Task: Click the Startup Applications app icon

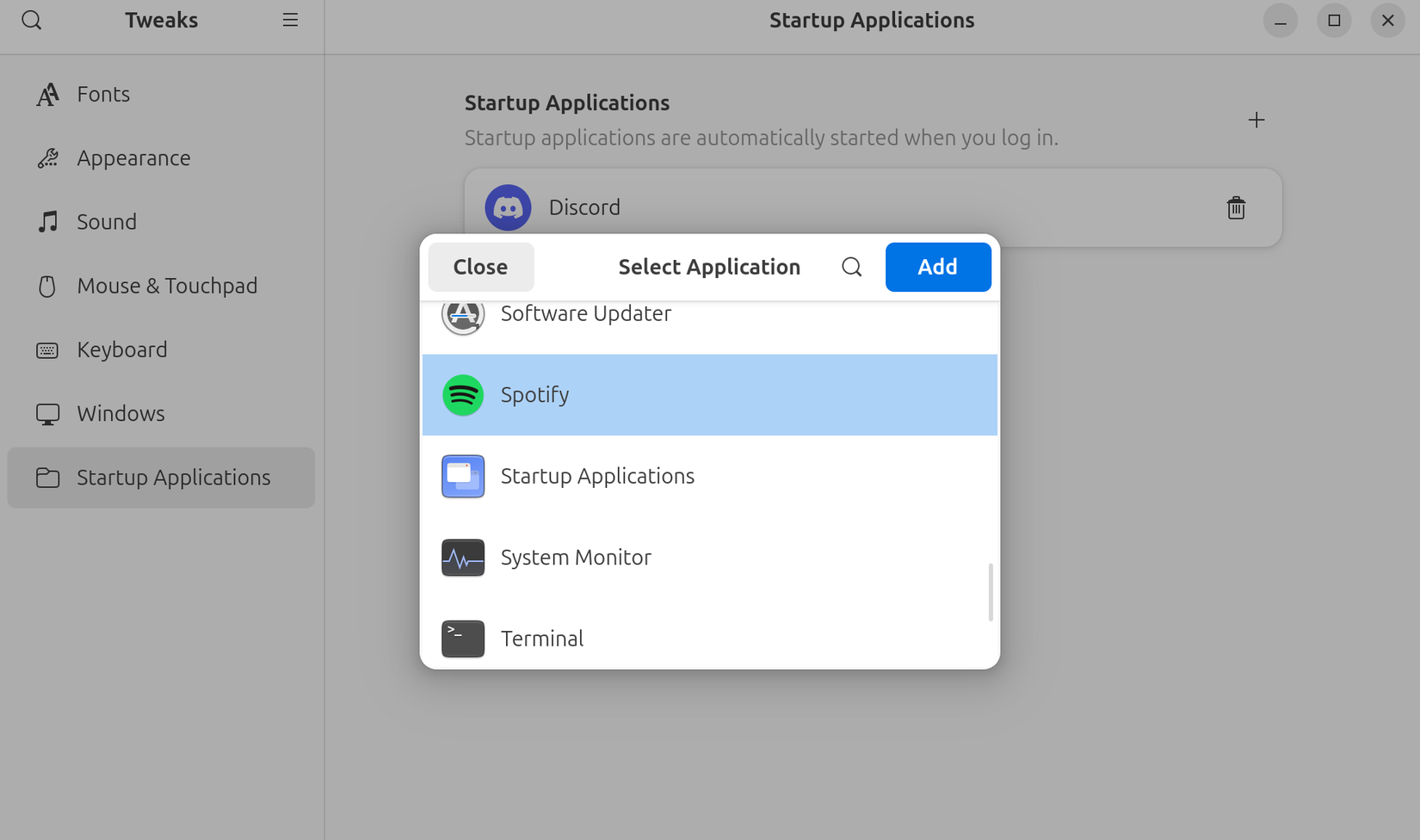Action: tap(462, 476)
